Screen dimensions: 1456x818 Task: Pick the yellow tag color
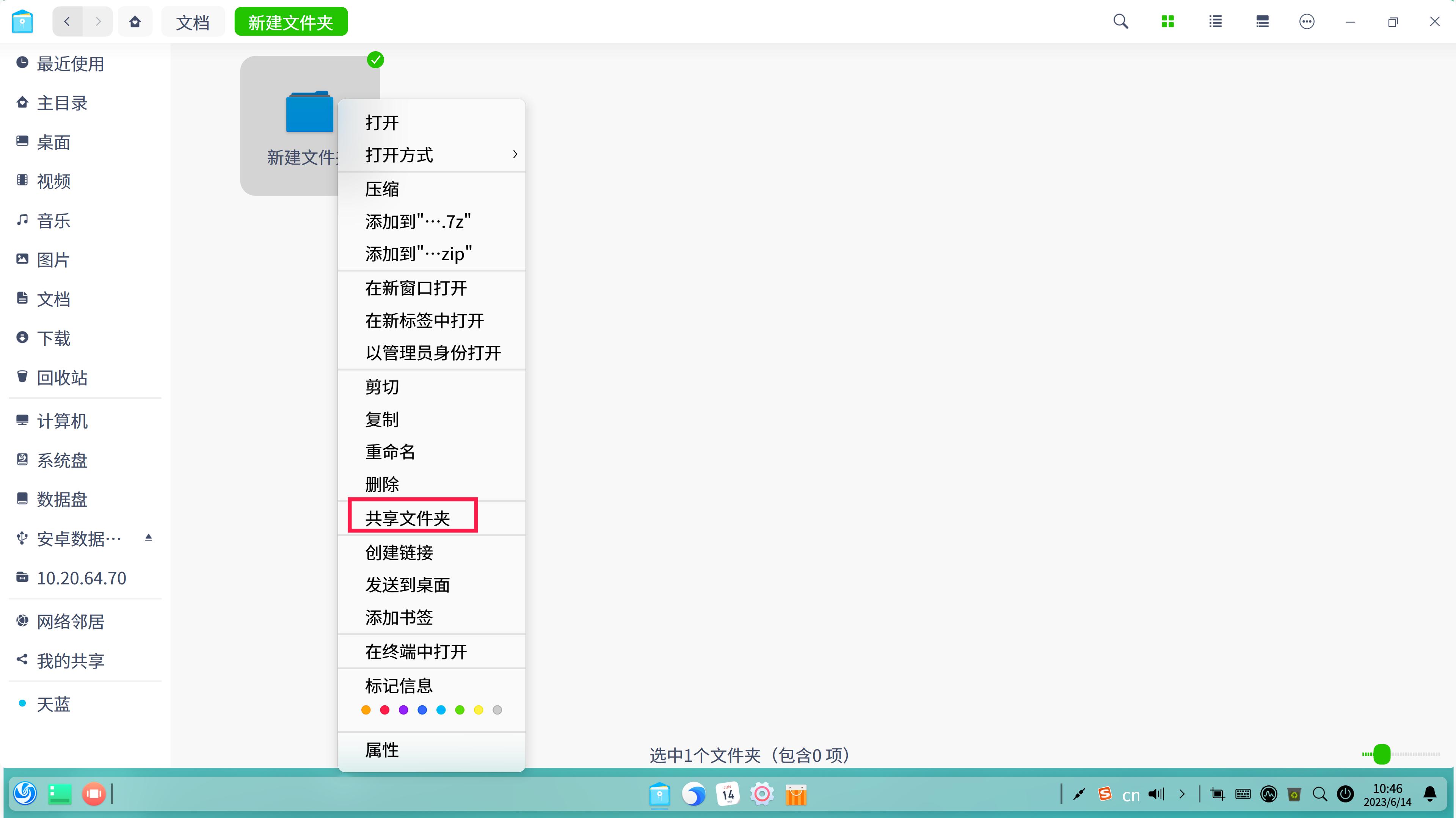tap(478, 710)
